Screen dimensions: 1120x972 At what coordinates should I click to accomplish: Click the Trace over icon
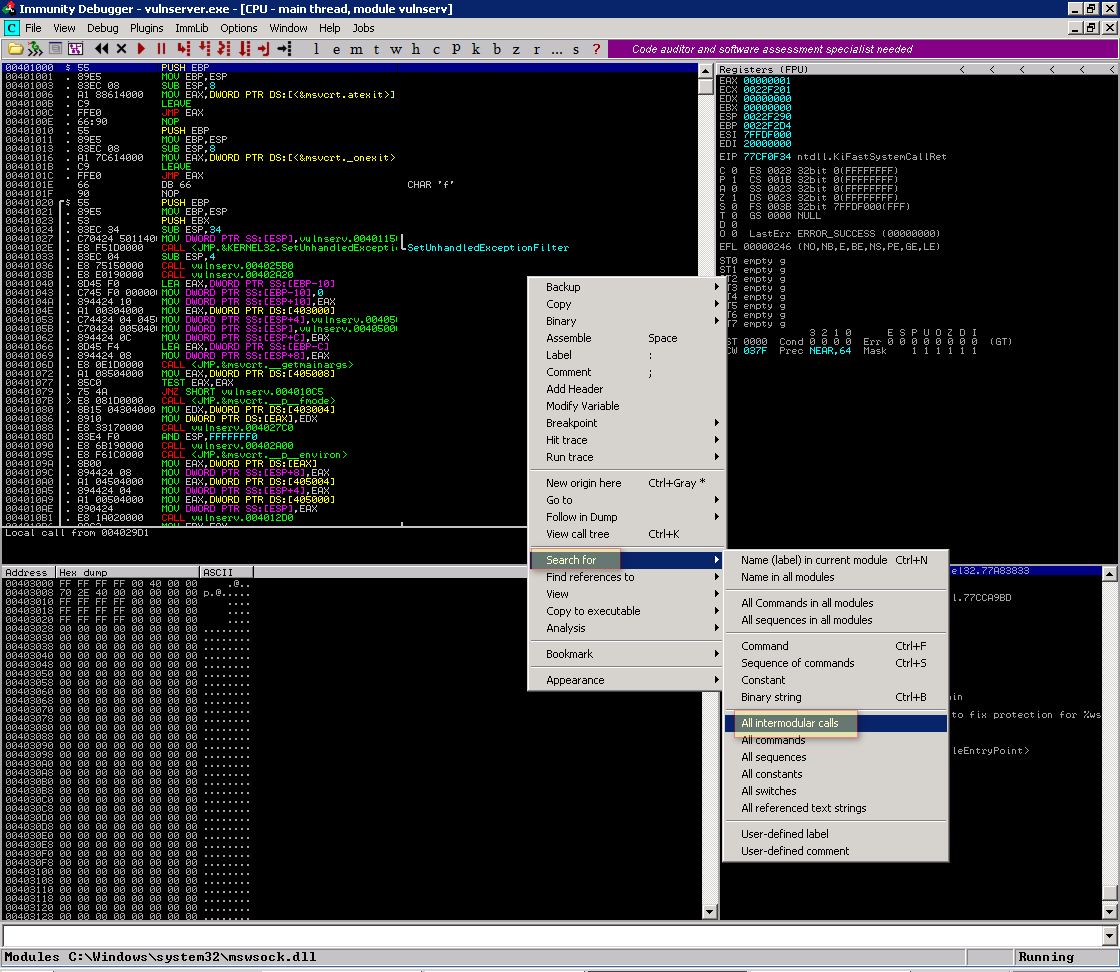coord(244,49)
